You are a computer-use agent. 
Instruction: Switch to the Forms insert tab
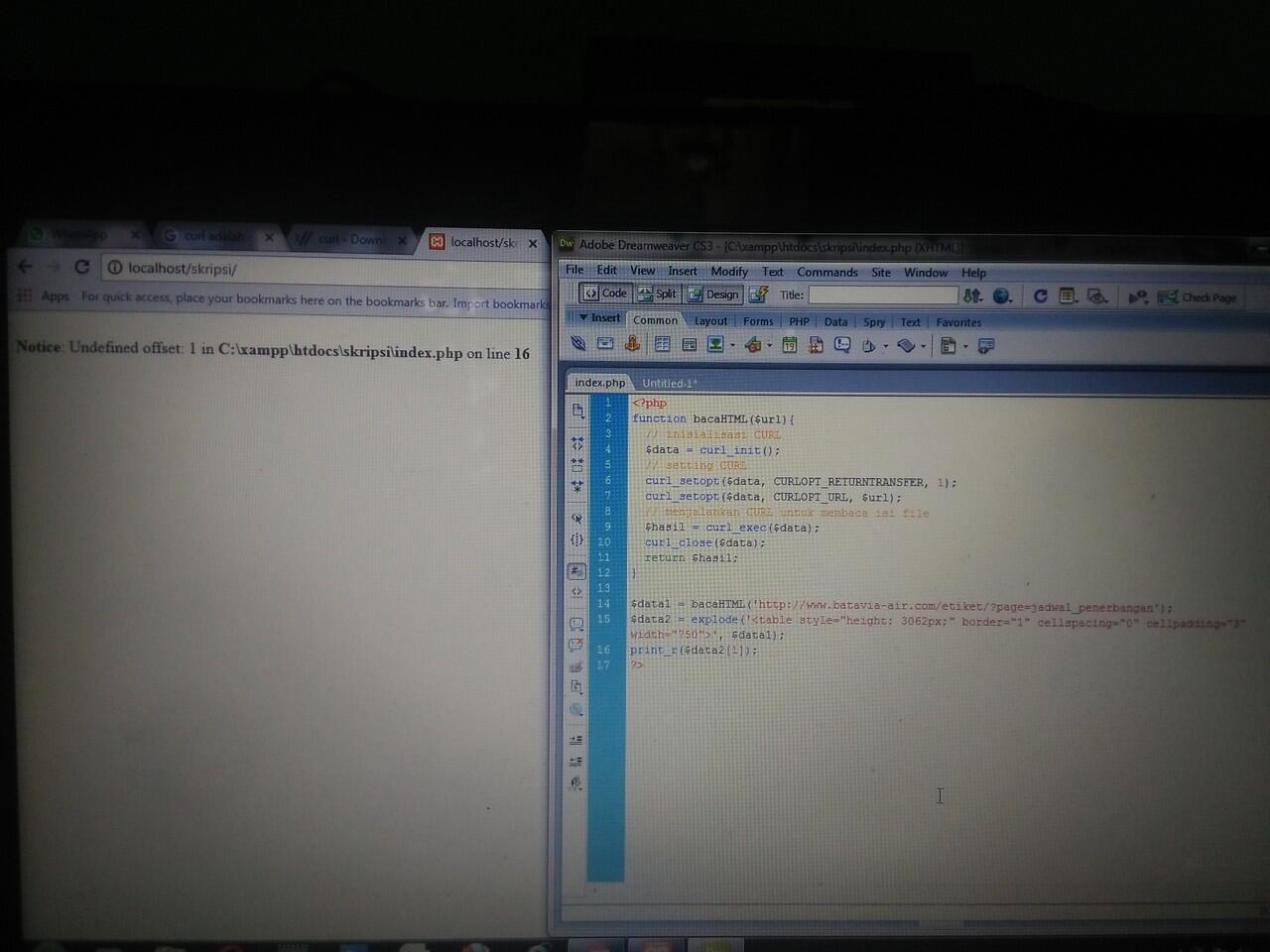(x=758, y=321)
